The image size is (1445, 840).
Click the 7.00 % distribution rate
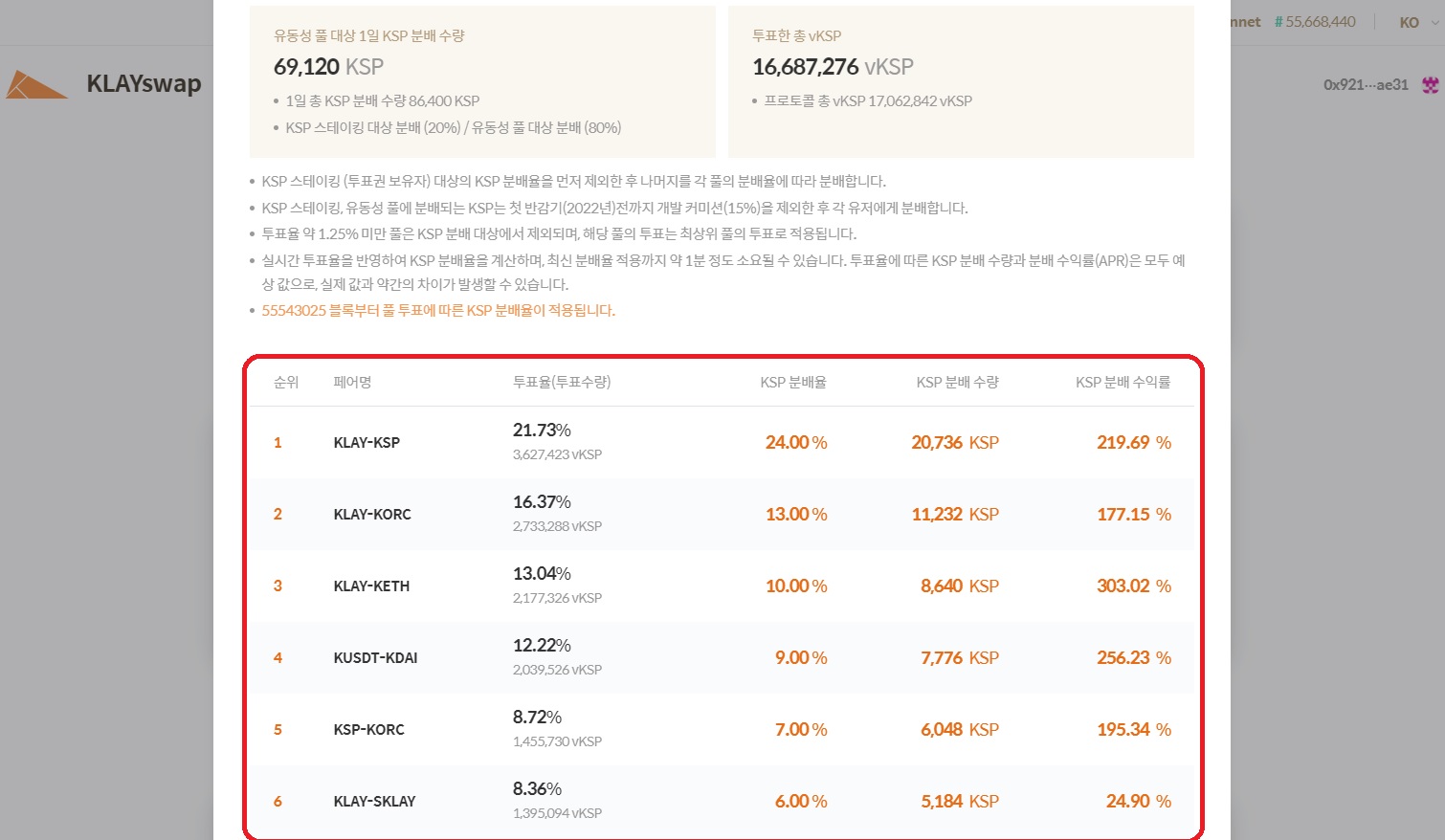(x=801, y=730)
